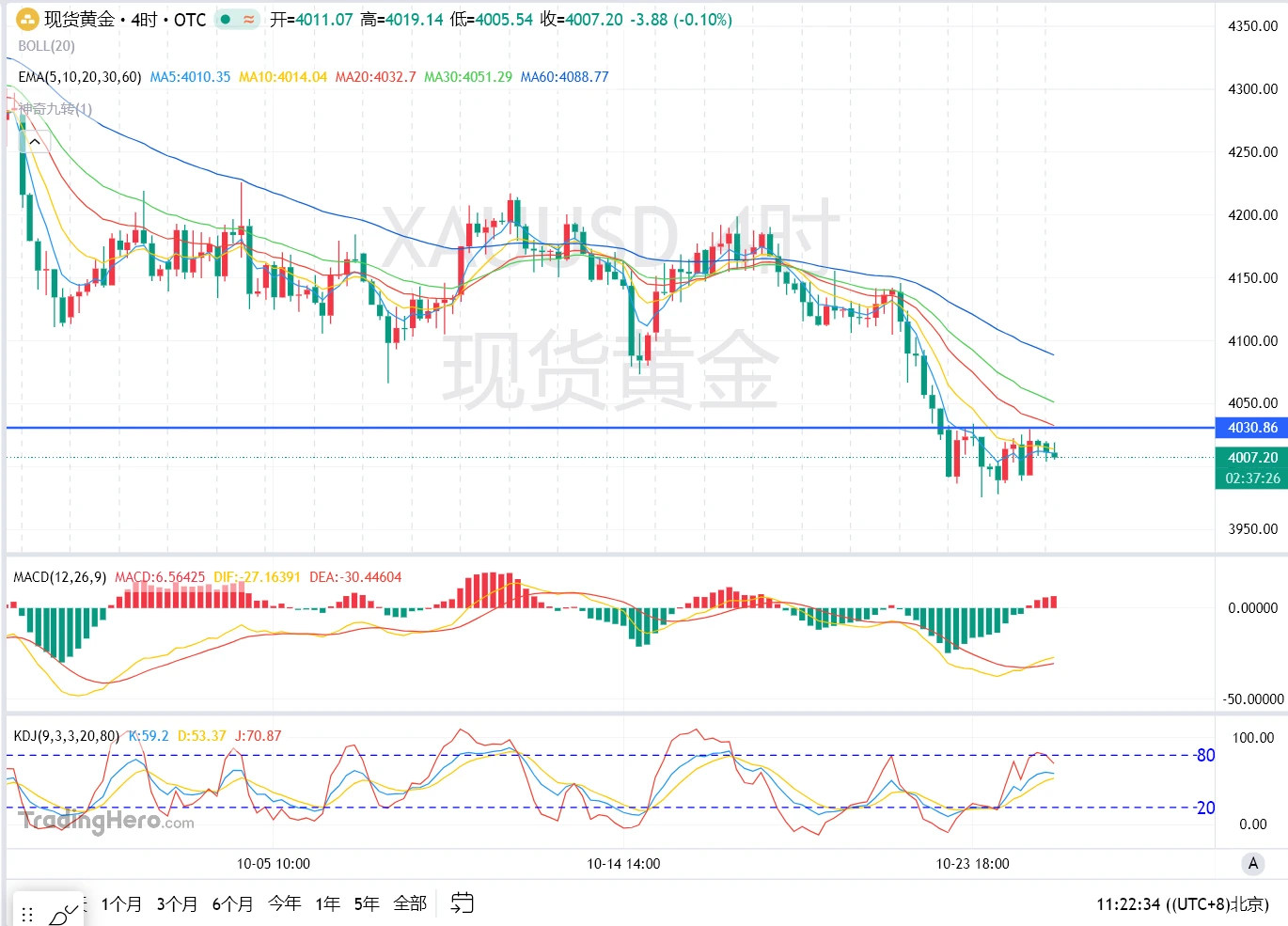Grab the drawing toolbar drag handle
This screenshot has height=926, width=1288.
[x=27, y=914]
